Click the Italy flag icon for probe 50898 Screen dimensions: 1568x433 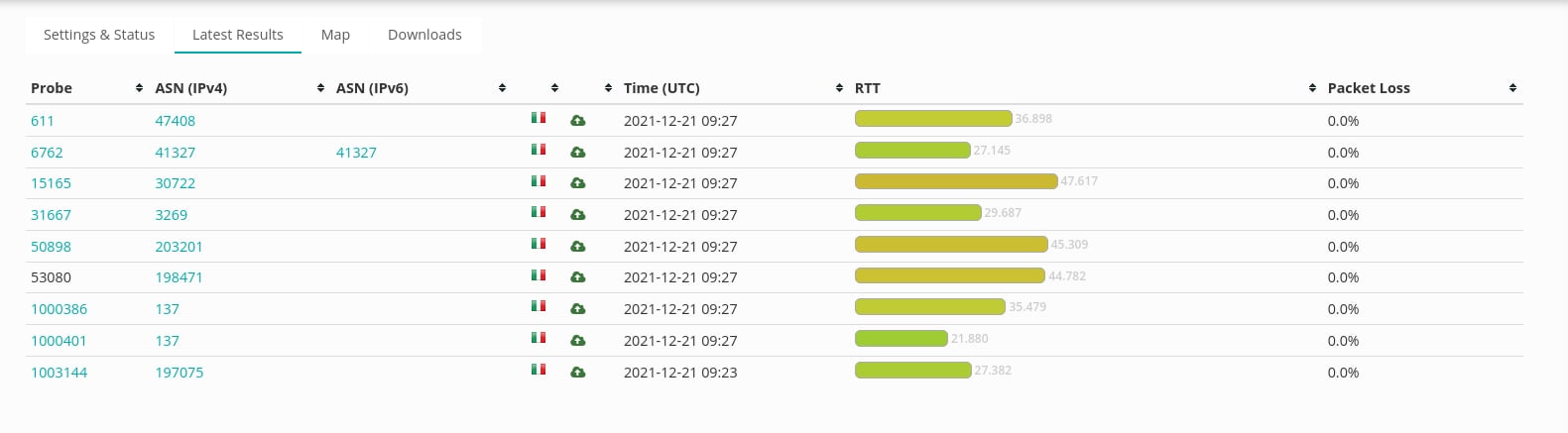(539, 244)
